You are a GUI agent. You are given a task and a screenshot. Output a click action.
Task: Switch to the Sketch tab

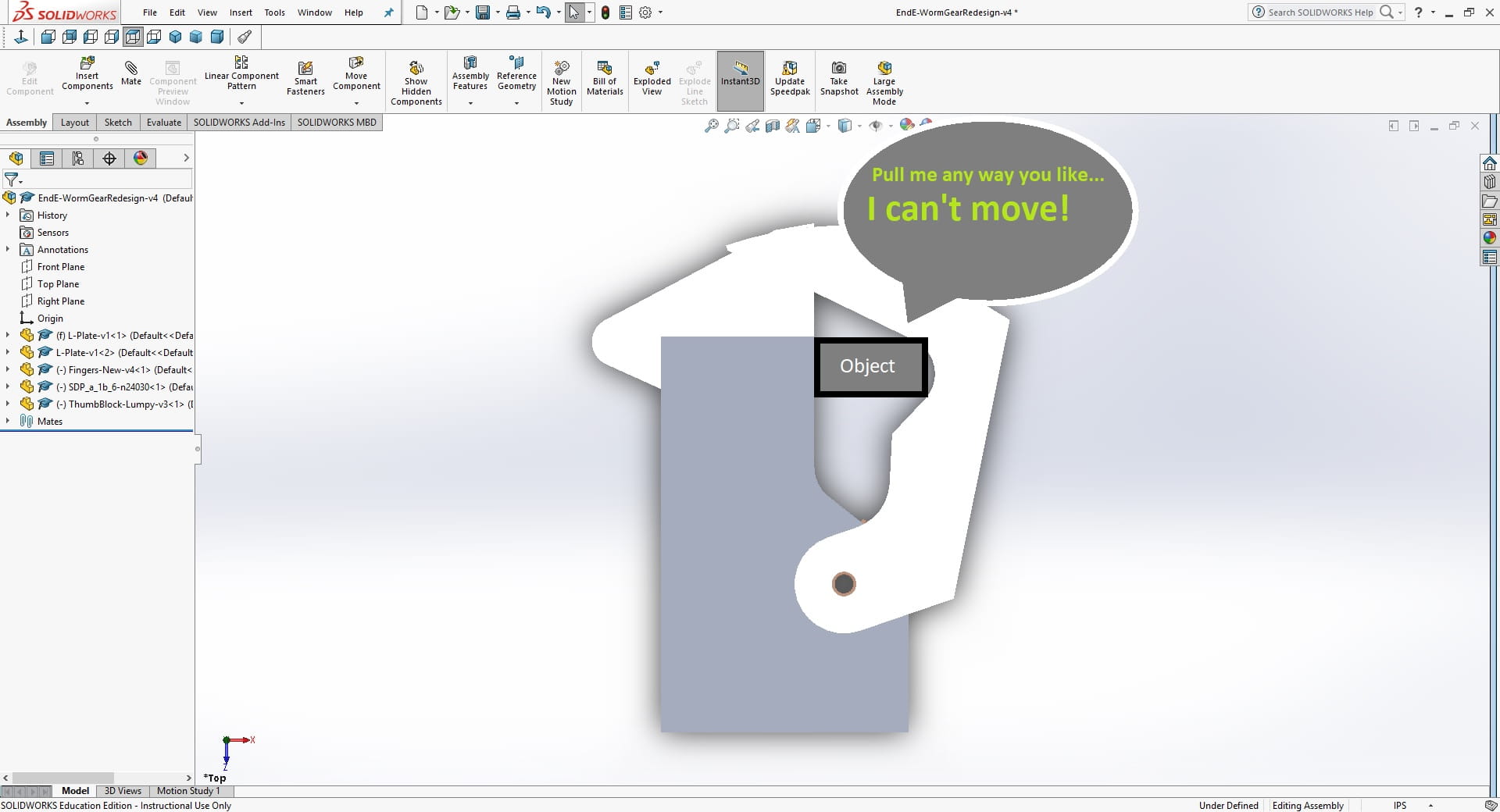(x=118, y=123)
